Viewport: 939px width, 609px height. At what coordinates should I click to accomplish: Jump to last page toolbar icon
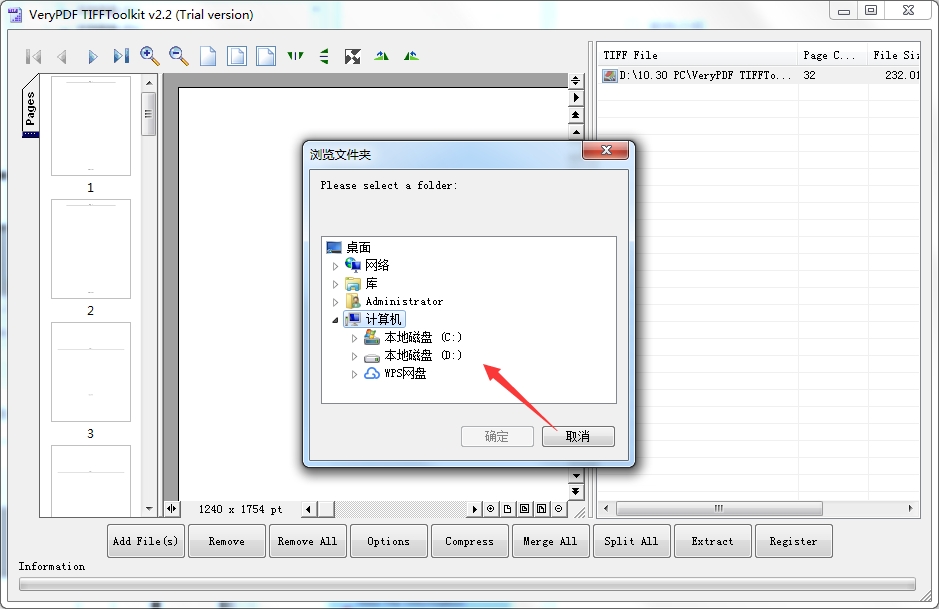tap(121, 56)
